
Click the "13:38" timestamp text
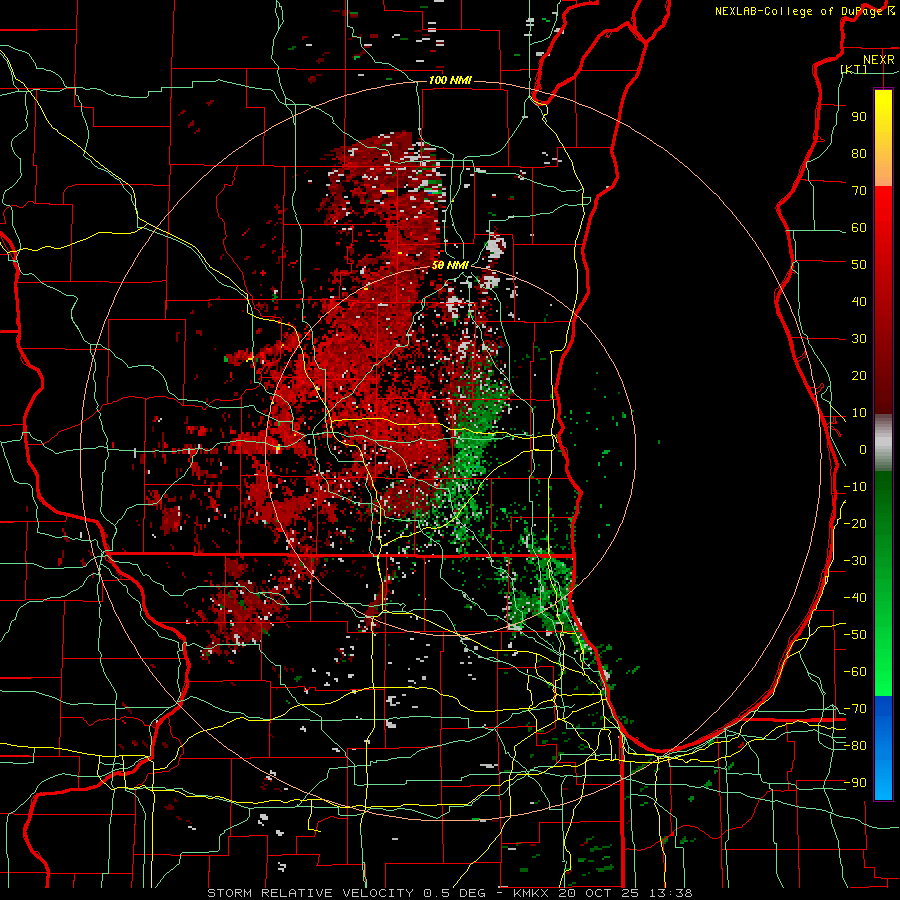670,893
